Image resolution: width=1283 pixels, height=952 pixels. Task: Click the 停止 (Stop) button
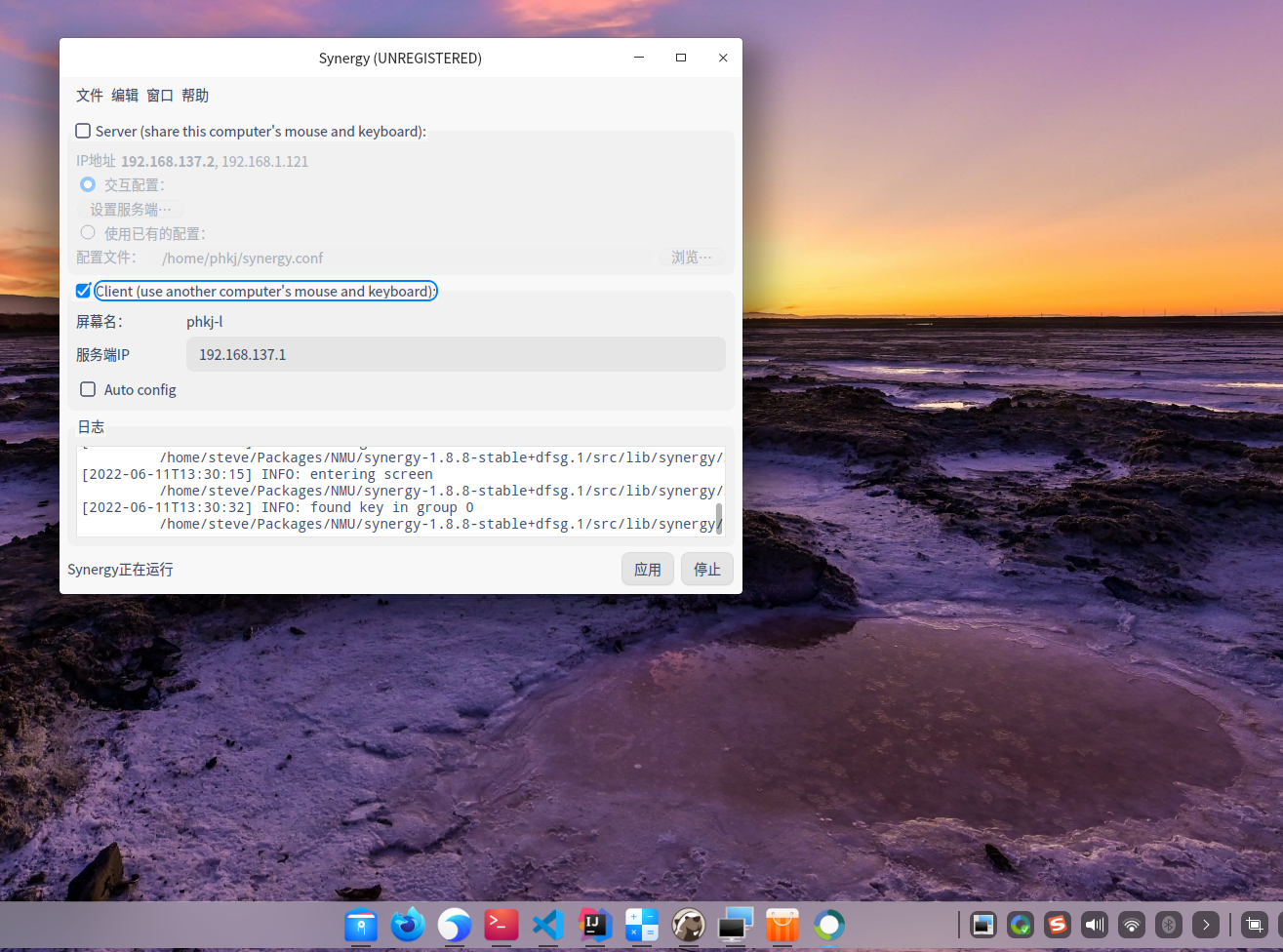click(707, 570)
